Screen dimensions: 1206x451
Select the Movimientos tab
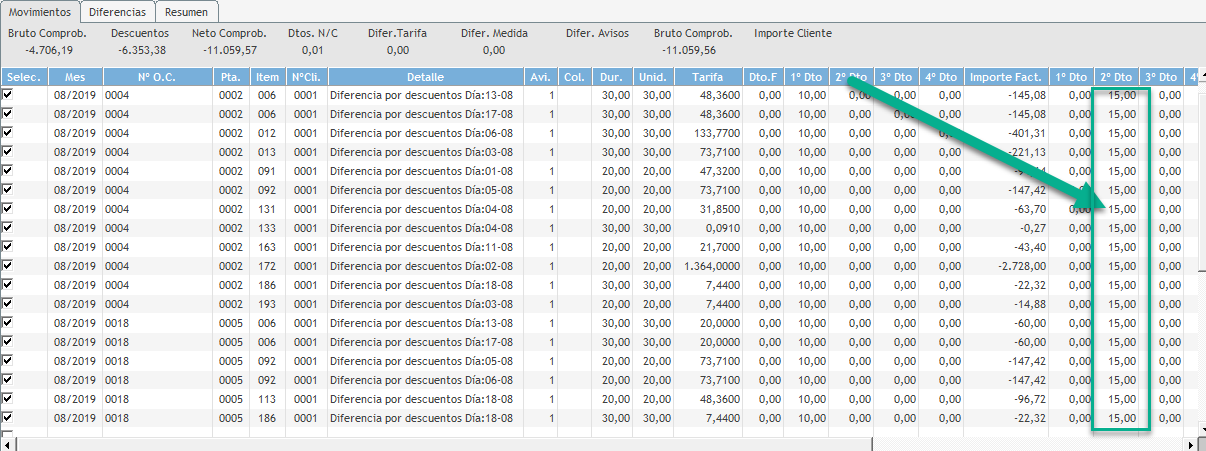pyautogui.click(x=39, y=12)
